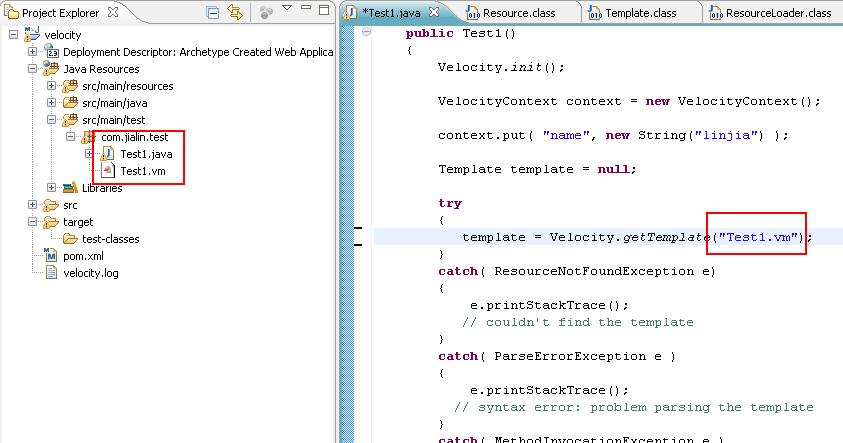Viewport: 843px width, 443px height.
Task: Click the test-classes folder icon
Action: click(70, 239)
